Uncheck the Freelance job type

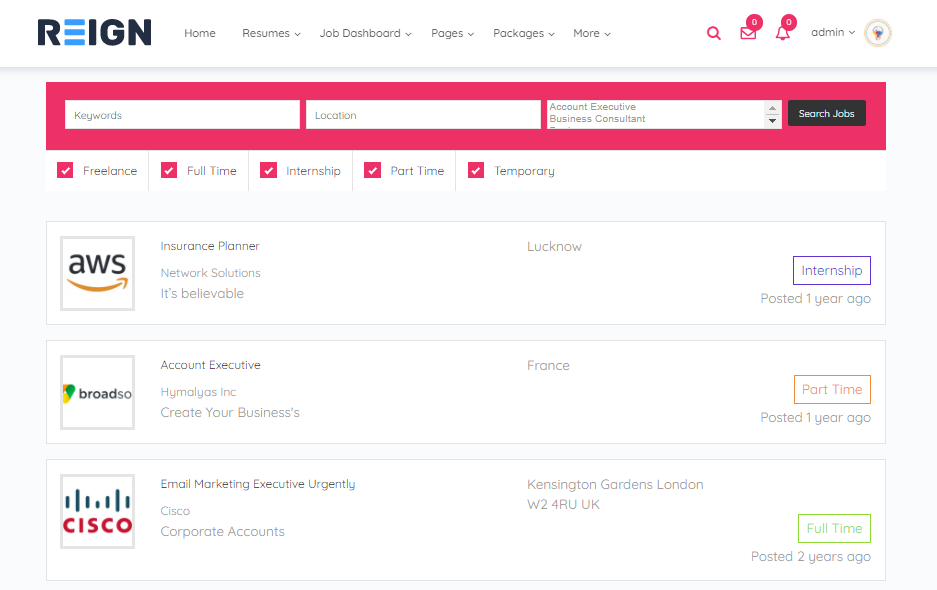pyautogui.click(x=65, y=170)
